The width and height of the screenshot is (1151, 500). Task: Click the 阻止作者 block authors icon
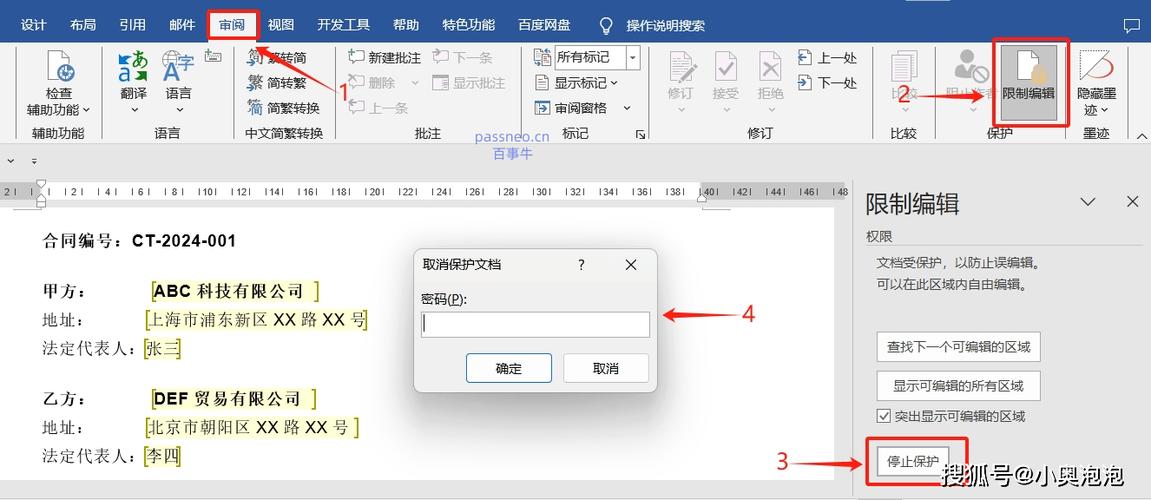(972, 67)
